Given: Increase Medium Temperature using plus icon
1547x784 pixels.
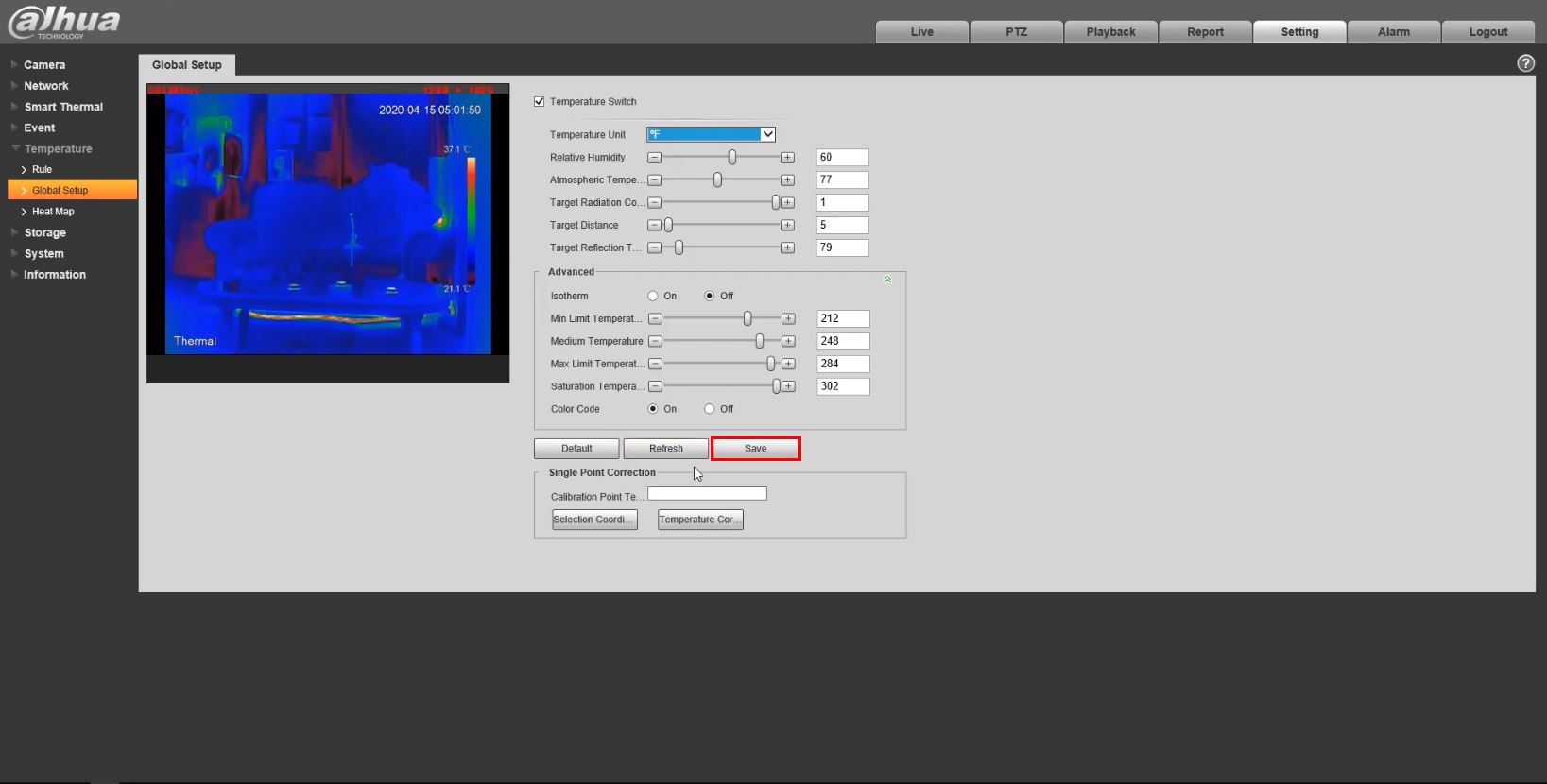Looking at the screenshot, I should (x=788, y=342).
